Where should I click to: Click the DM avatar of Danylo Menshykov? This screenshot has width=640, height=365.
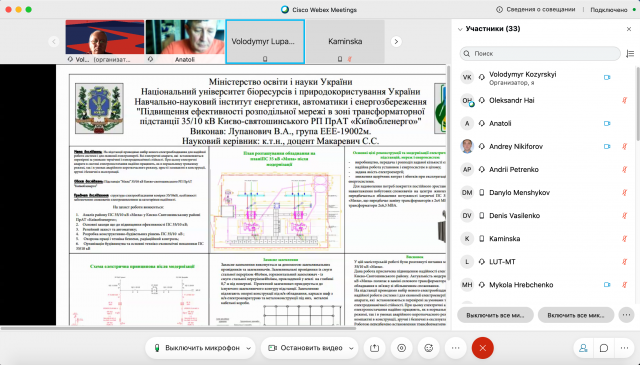coord(467,192)
